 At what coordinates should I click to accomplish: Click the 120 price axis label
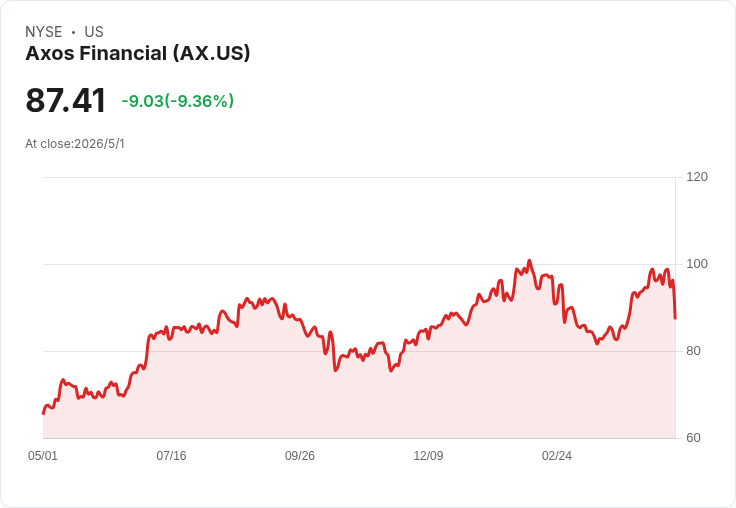697,177
